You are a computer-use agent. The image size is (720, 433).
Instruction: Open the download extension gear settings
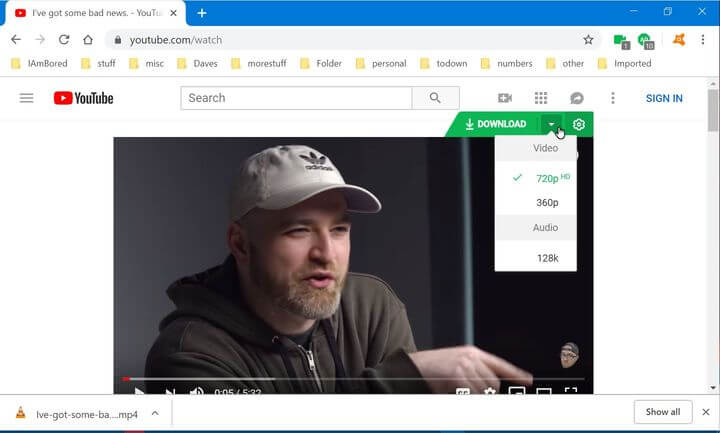579,124
